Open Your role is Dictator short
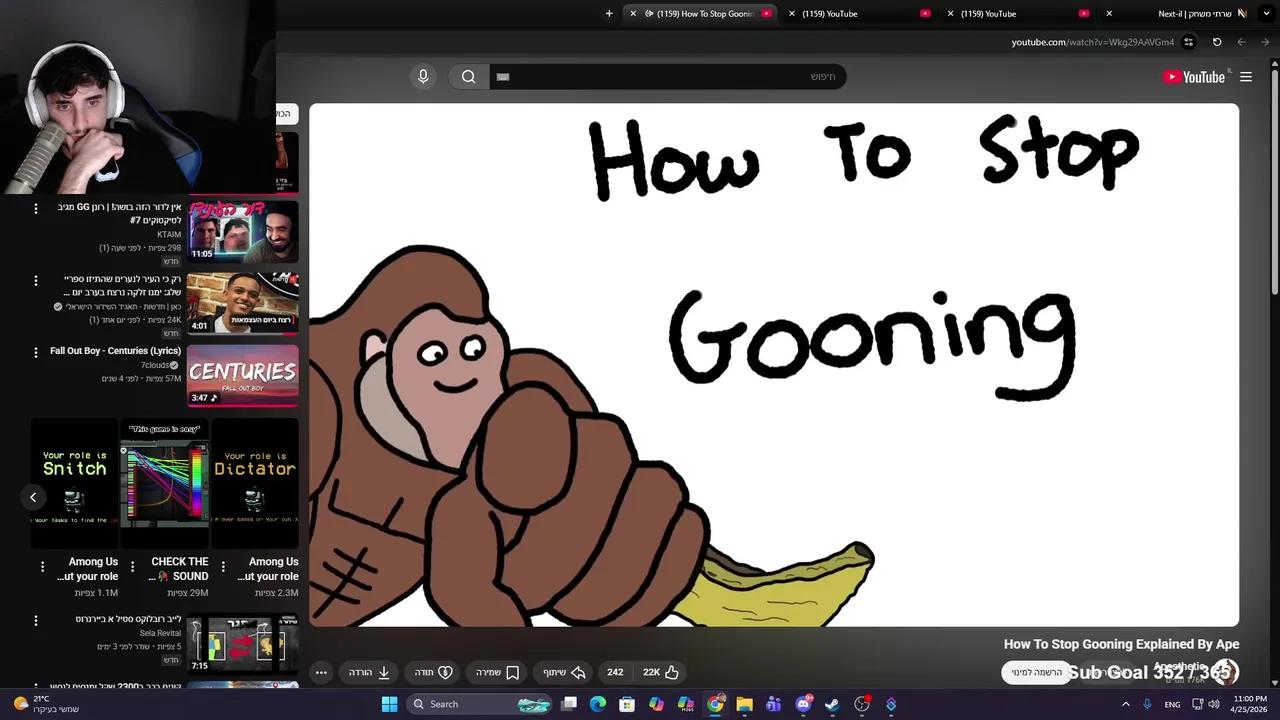Screen dimensions: 1280x720 254,483
